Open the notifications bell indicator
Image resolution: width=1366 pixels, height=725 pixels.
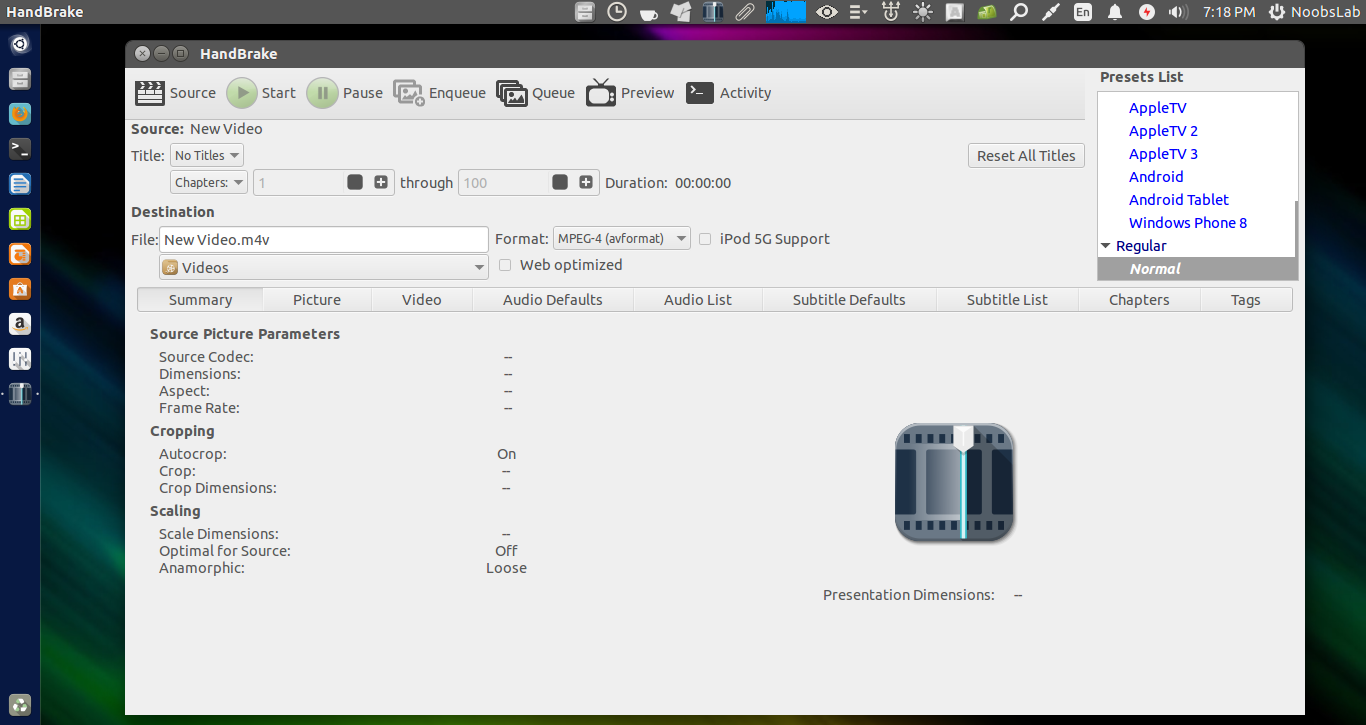1114,12
